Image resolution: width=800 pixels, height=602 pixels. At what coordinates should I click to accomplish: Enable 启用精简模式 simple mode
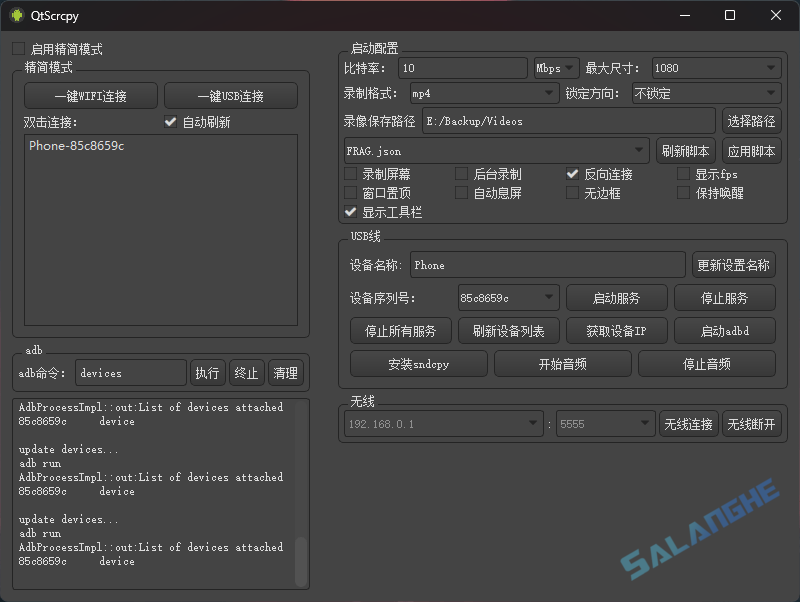point(17,47)
